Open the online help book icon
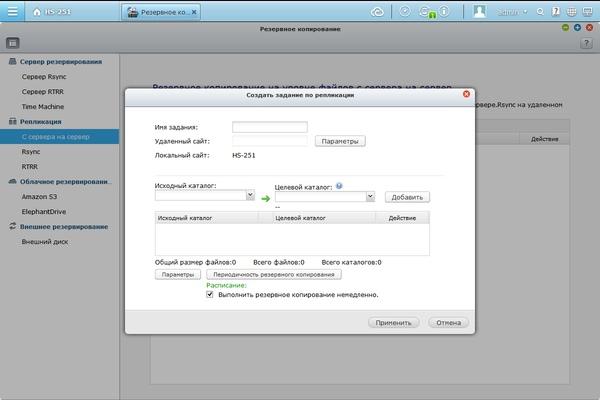 556,12
